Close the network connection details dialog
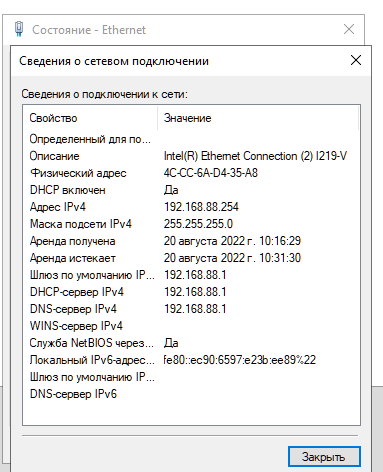 (356, 60)
